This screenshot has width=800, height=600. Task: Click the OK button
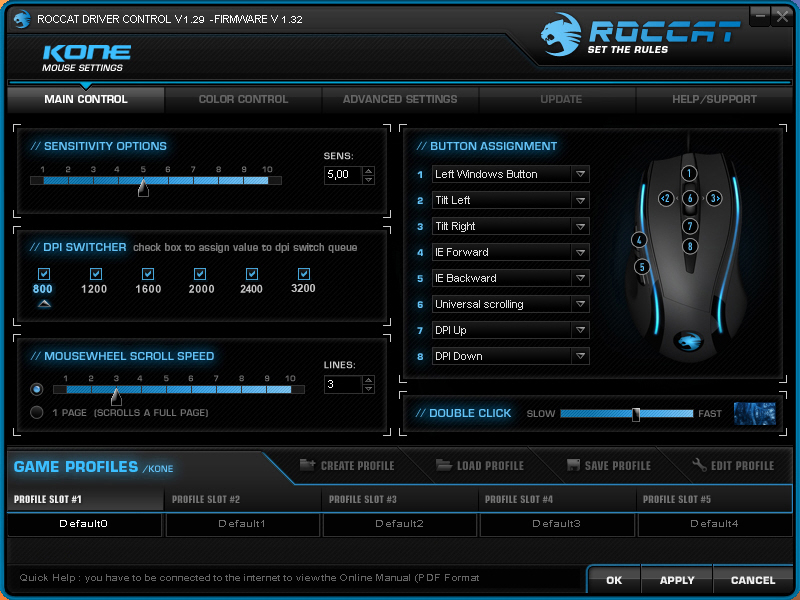614,580
